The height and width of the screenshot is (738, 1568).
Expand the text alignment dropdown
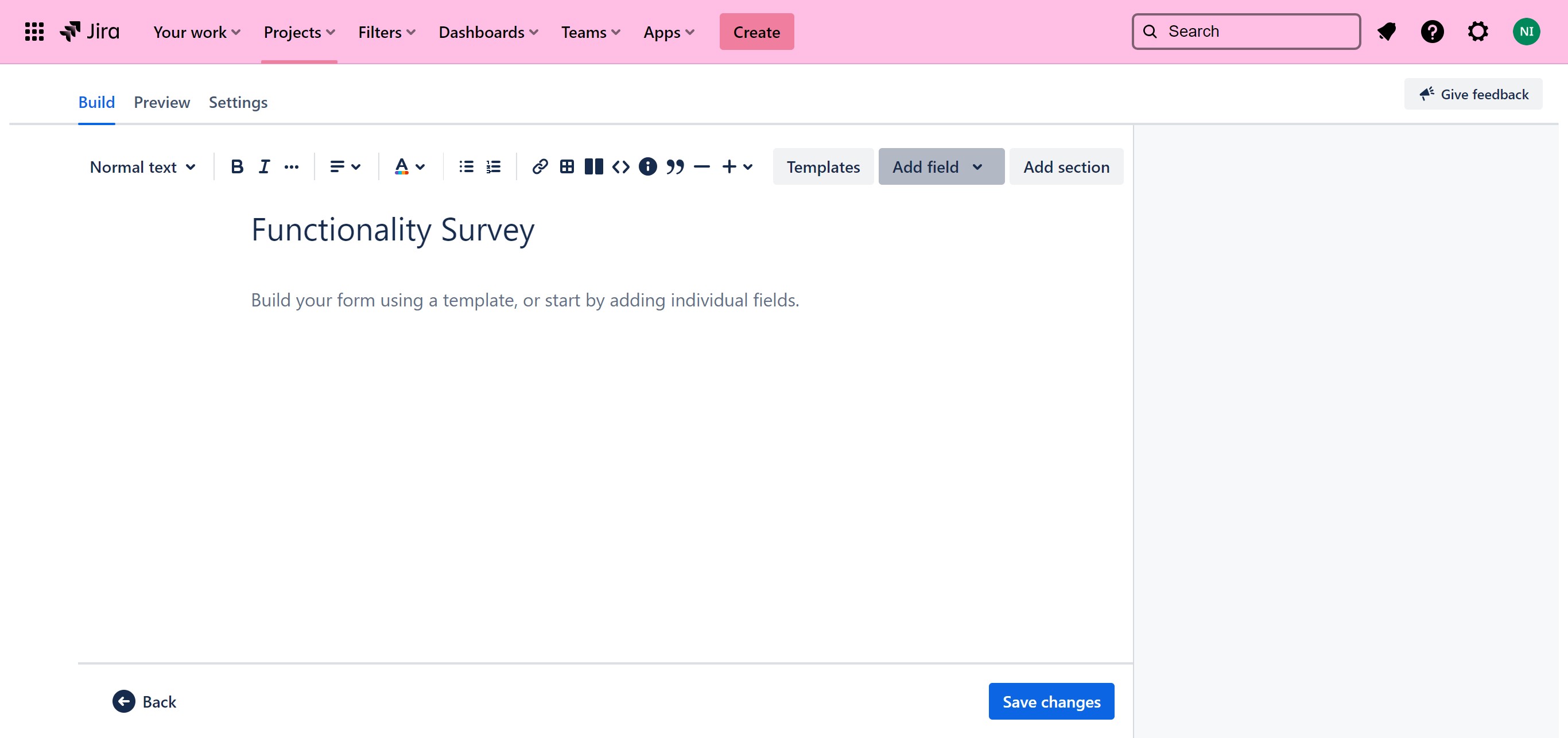(345, 166)
